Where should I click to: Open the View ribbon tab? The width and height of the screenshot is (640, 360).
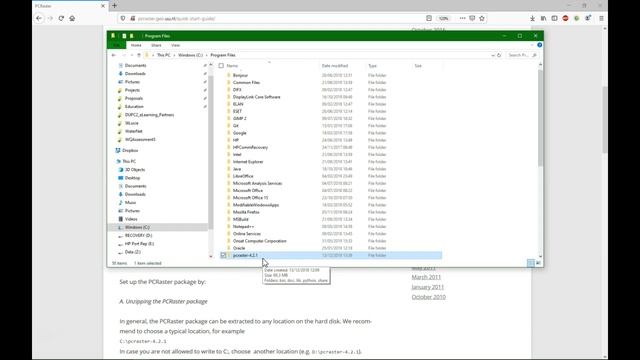175,45
